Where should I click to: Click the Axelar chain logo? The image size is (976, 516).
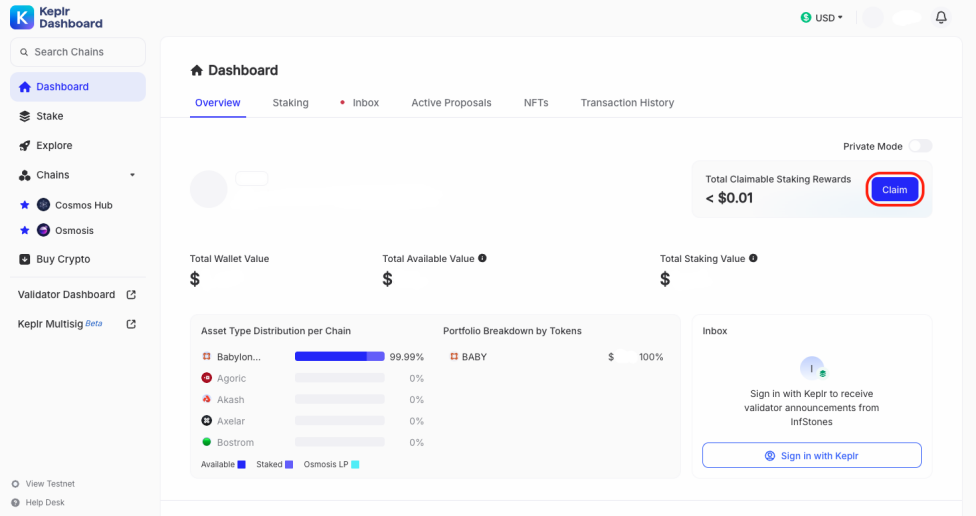(x=207, y=421)
